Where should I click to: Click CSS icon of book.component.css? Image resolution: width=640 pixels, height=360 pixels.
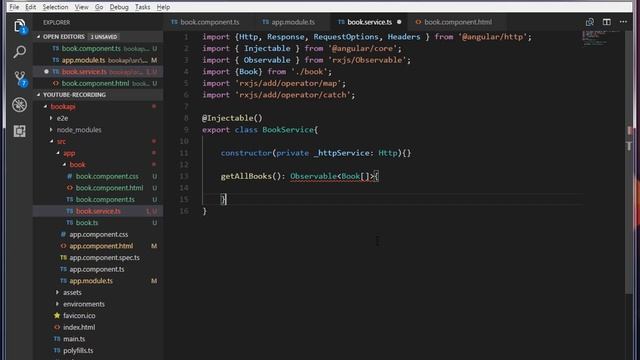69,176
